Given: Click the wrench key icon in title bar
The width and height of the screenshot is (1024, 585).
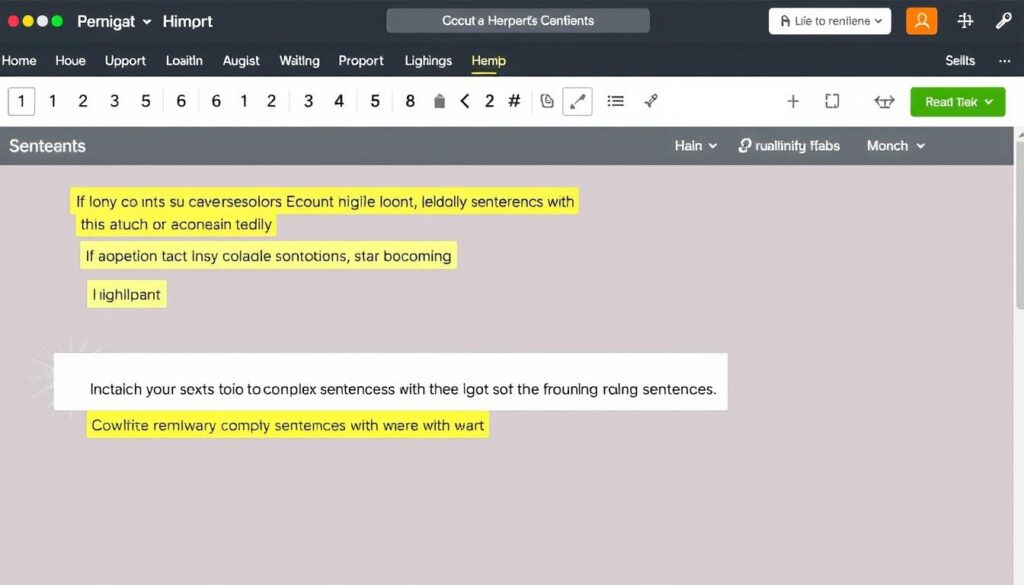Looking at the screenshot, I should point(1004,21).
